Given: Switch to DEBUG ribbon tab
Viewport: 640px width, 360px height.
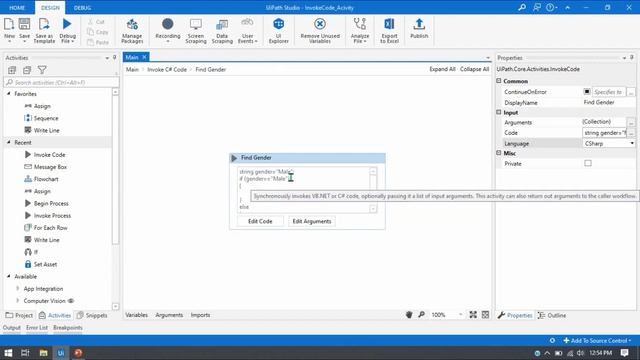Looking at the screenshot, I should coord(82,7).
